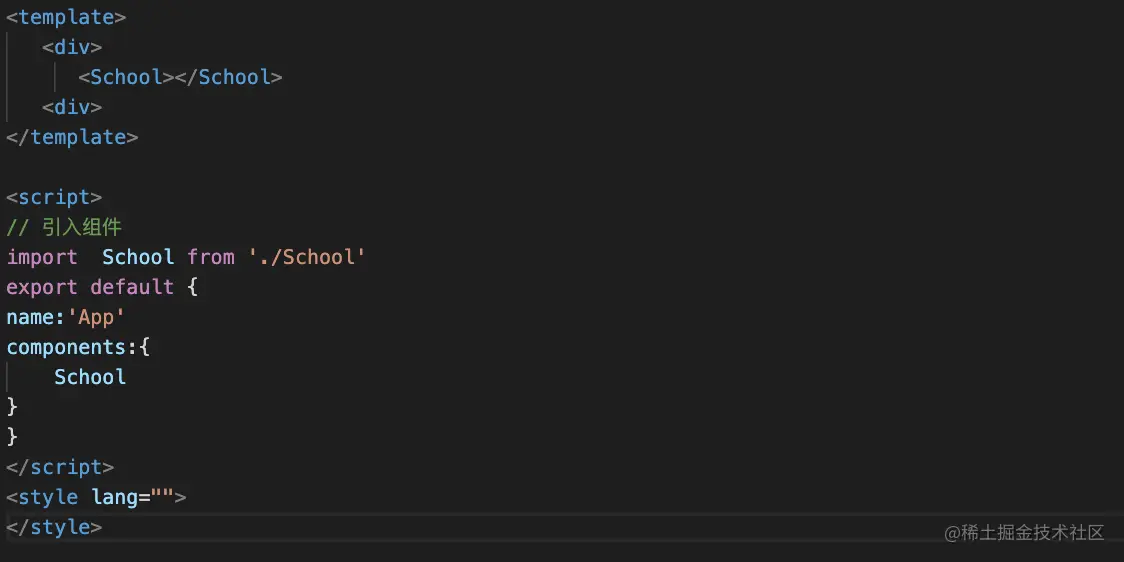Click the closing style tag
Image resolution: width=1124 pixels, height=562 pixels.
54,527
